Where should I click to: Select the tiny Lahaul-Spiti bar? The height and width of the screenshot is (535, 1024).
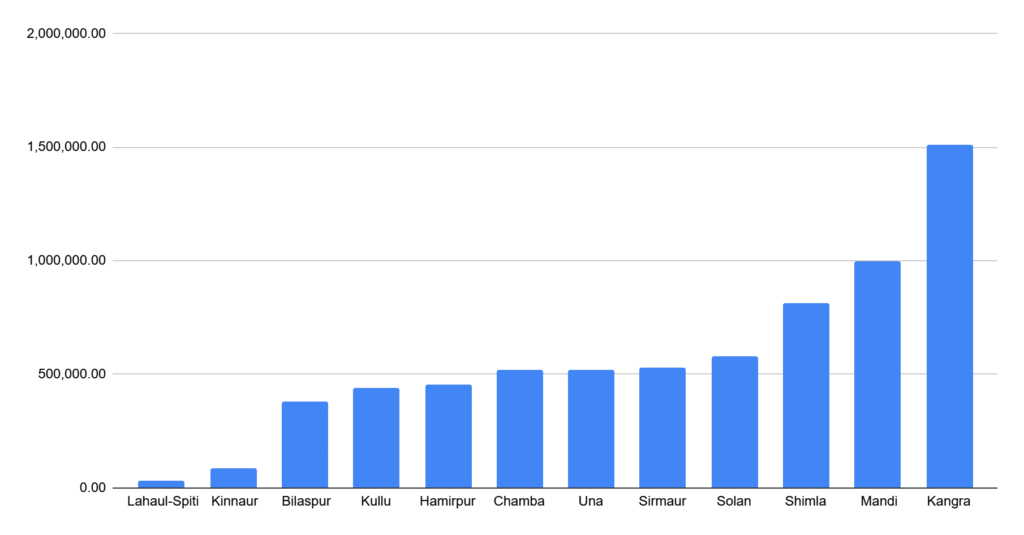[161, 484]
